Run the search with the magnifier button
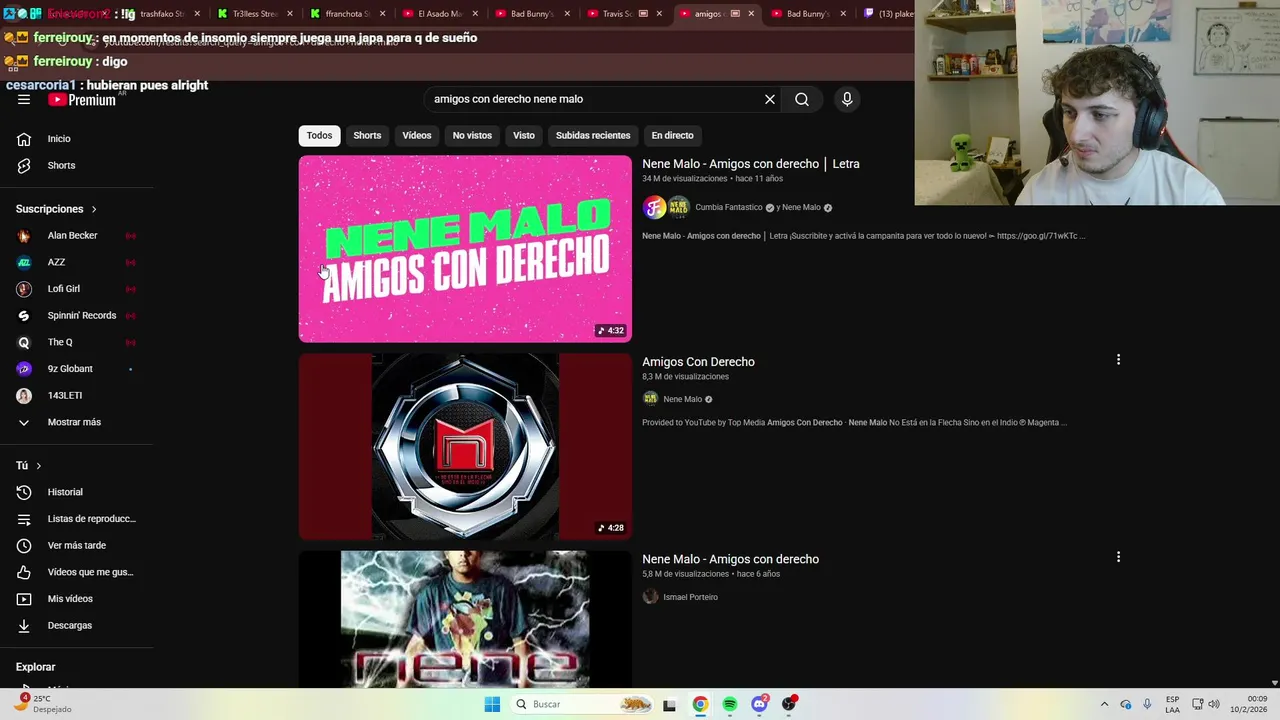 point(802,99)
